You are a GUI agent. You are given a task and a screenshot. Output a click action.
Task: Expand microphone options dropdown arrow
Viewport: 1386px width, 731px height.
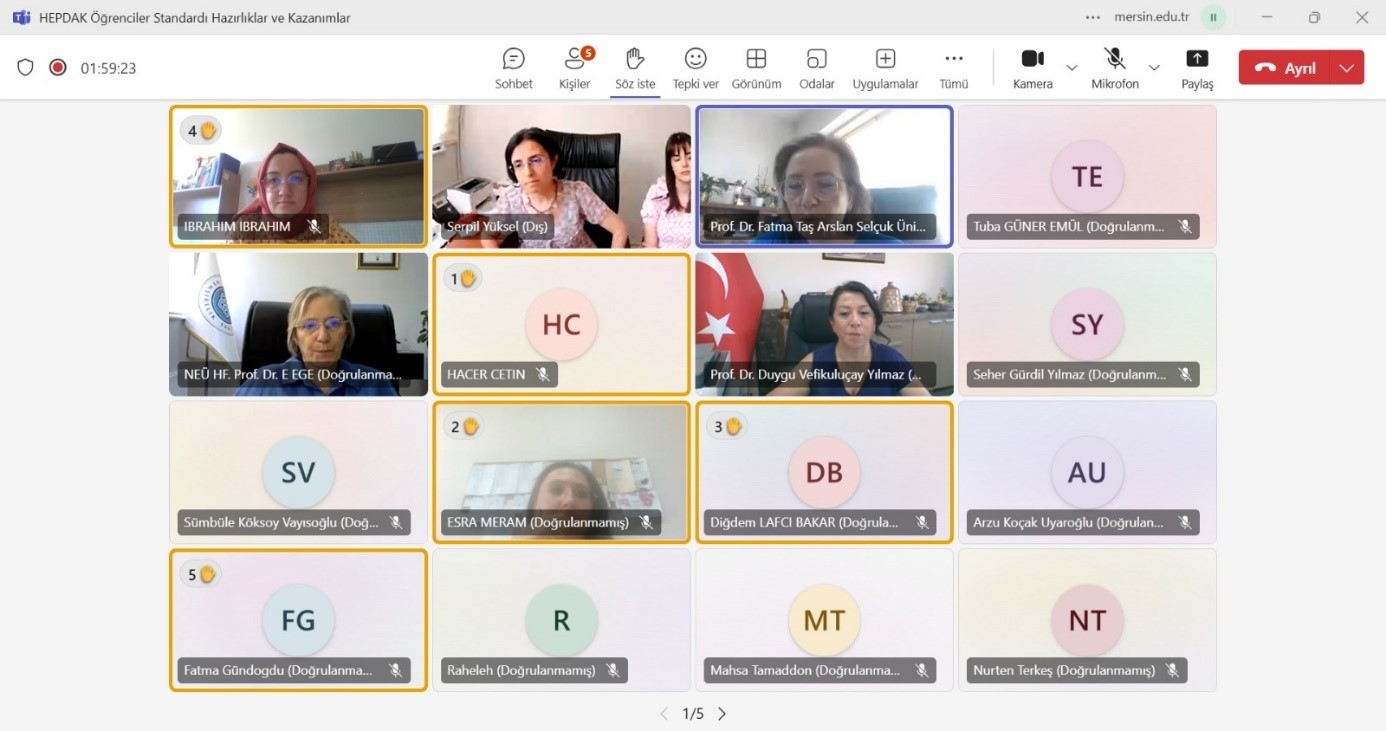pyautogui.click(x=1154, y=68)
